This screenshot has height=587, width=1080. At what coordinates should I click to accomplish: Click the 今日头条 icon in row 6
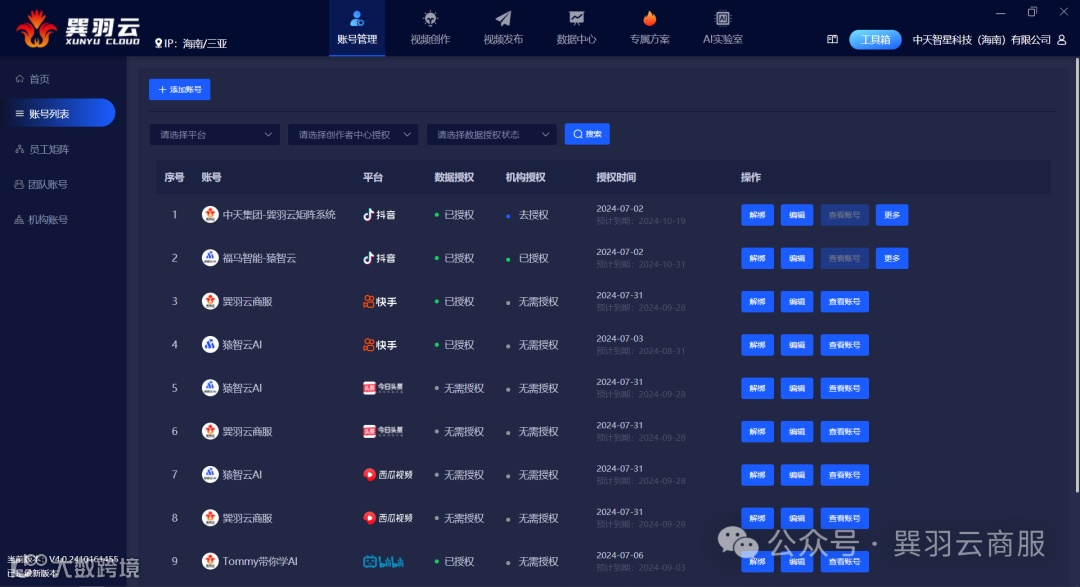click(x=383, y=431)
